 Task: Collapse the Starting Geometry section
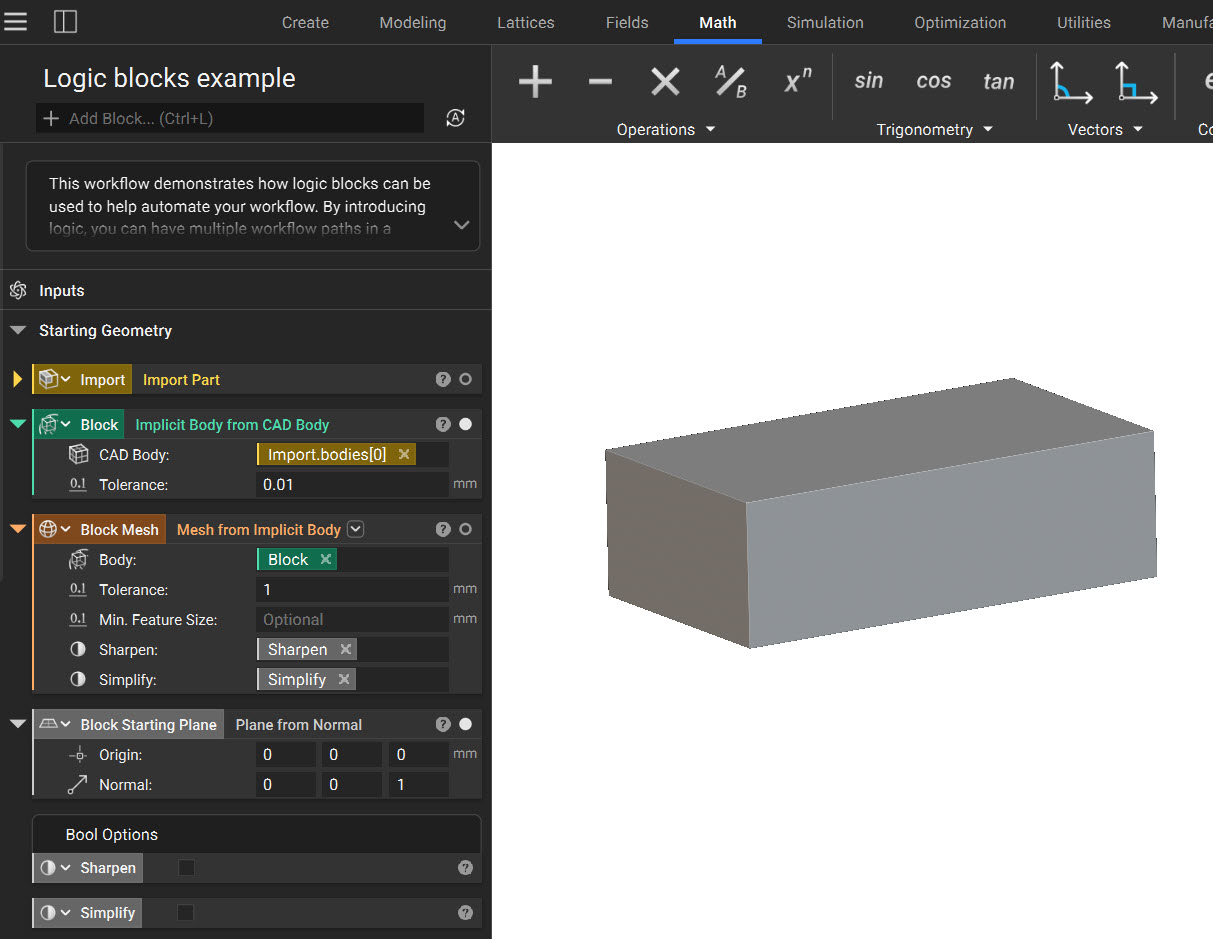[x=17, y=331]
